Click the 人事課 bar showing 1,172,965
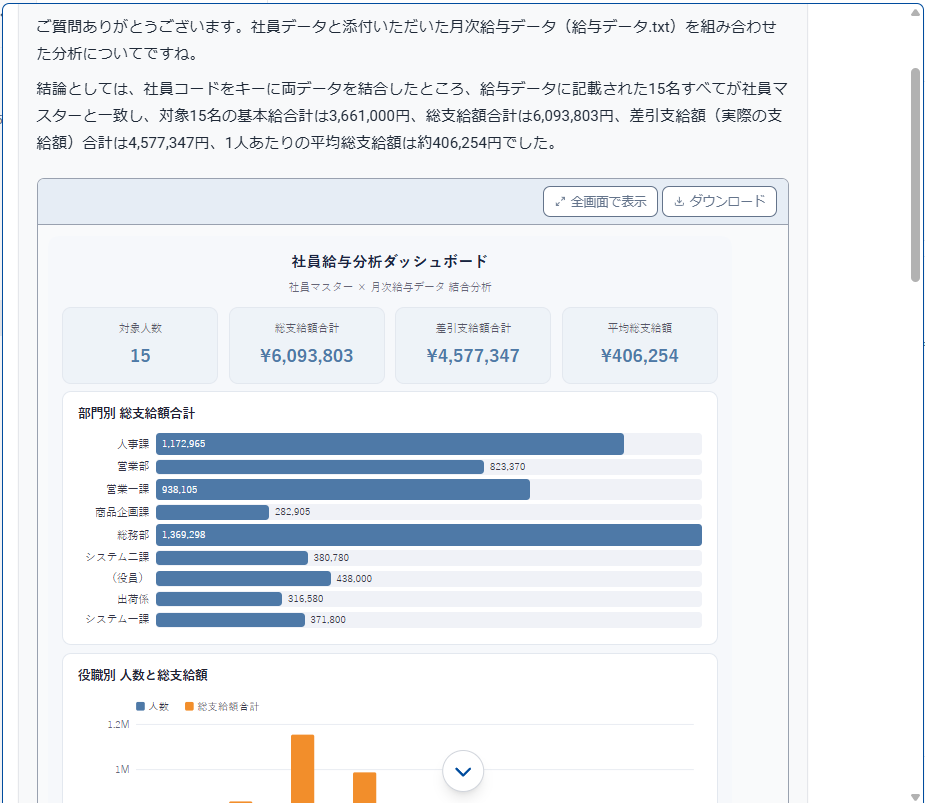Viewport: 925px width, 803px height. point(390,444)
